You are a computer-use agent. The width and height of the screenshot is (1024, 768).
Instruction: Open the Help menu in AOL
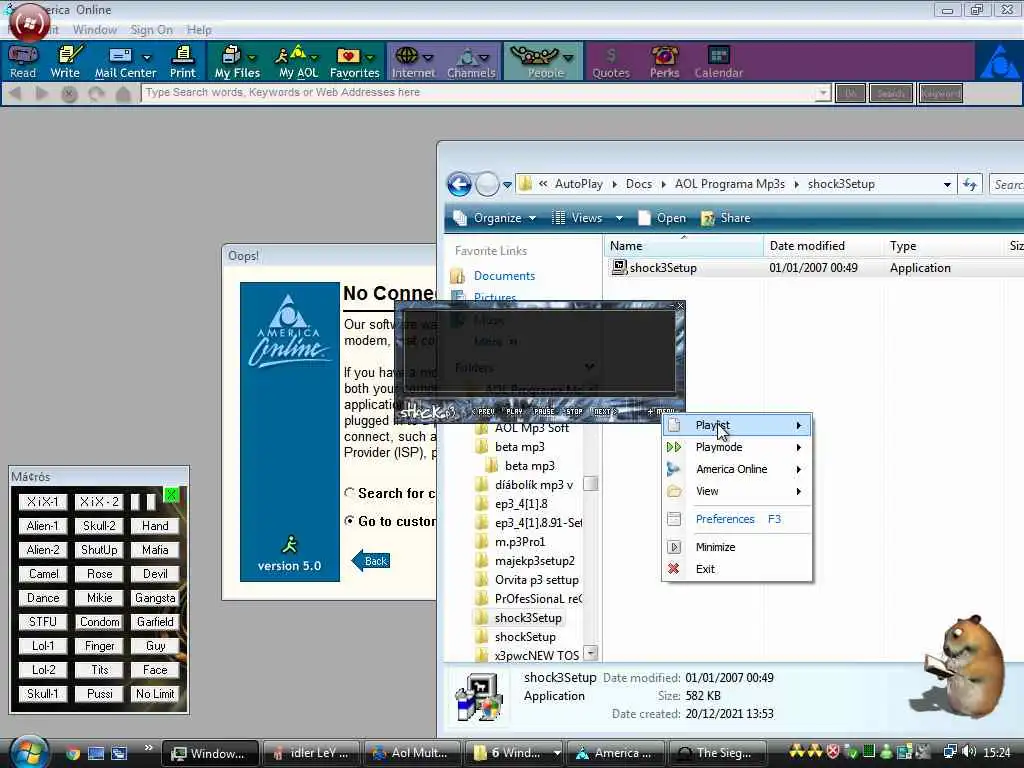[x=199, y=30]
